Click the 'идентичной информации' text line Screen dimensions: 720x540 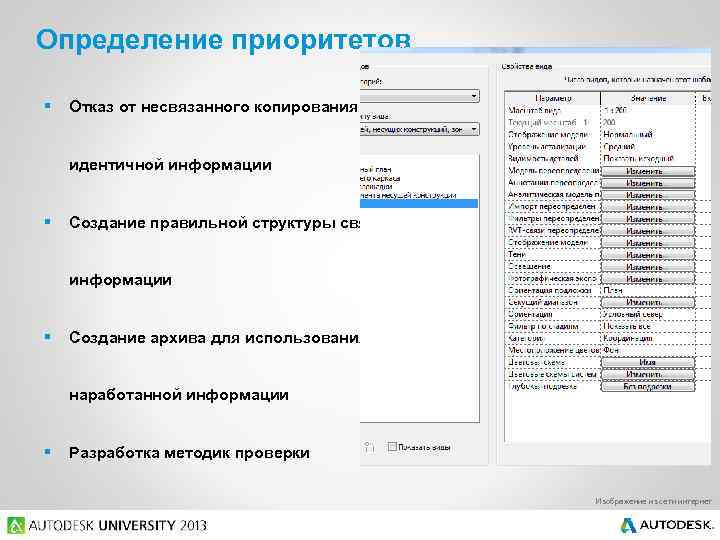170,164
